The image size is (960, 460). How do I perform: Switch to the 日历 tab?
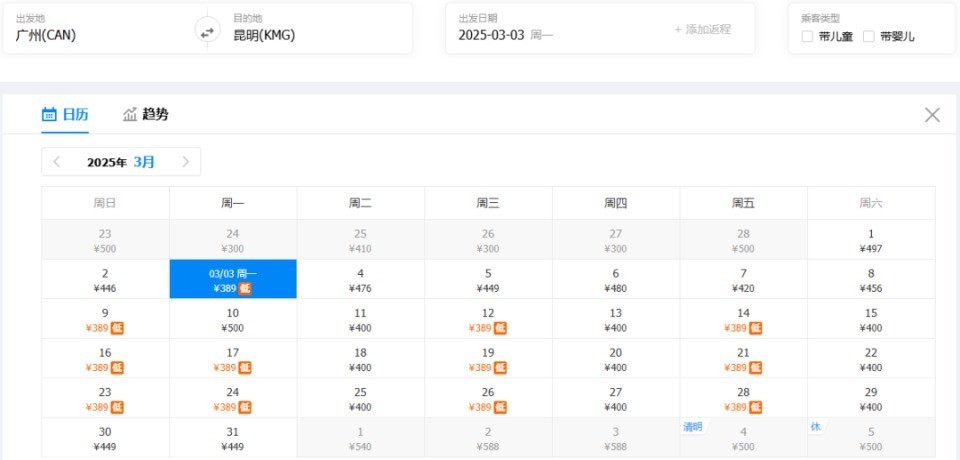pyautogui.click(x=65, y=114)
